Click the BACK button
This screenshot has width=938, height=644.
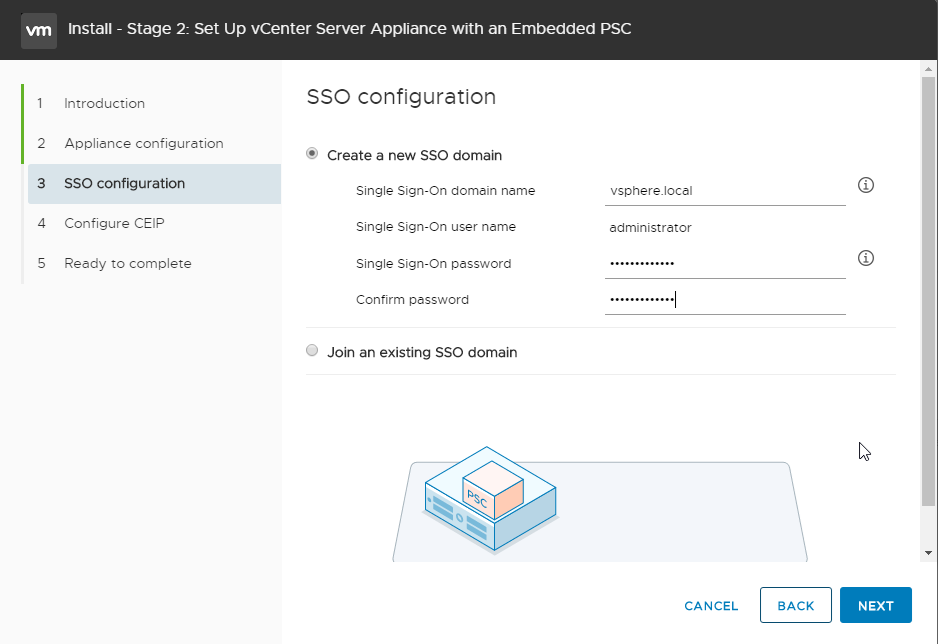click(796, 605)
